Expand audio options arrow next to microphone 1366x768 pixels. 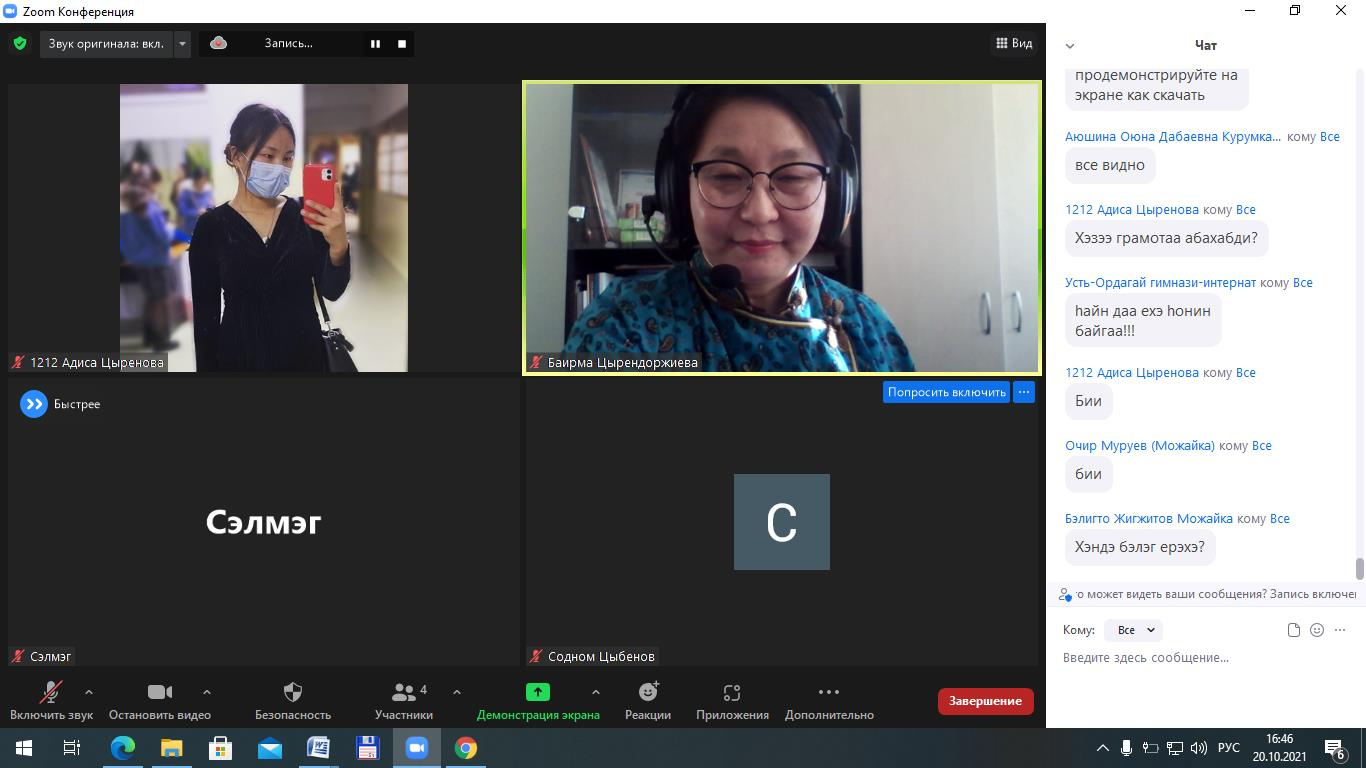click(x=89, y=692)
